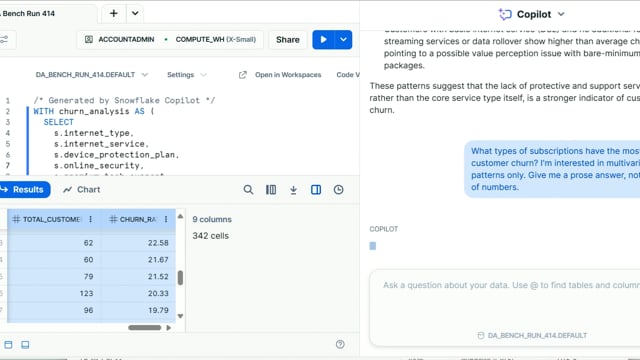Search results with magnifier icon
This screenshot has width=640, height=360.
[x=248, y=189]
